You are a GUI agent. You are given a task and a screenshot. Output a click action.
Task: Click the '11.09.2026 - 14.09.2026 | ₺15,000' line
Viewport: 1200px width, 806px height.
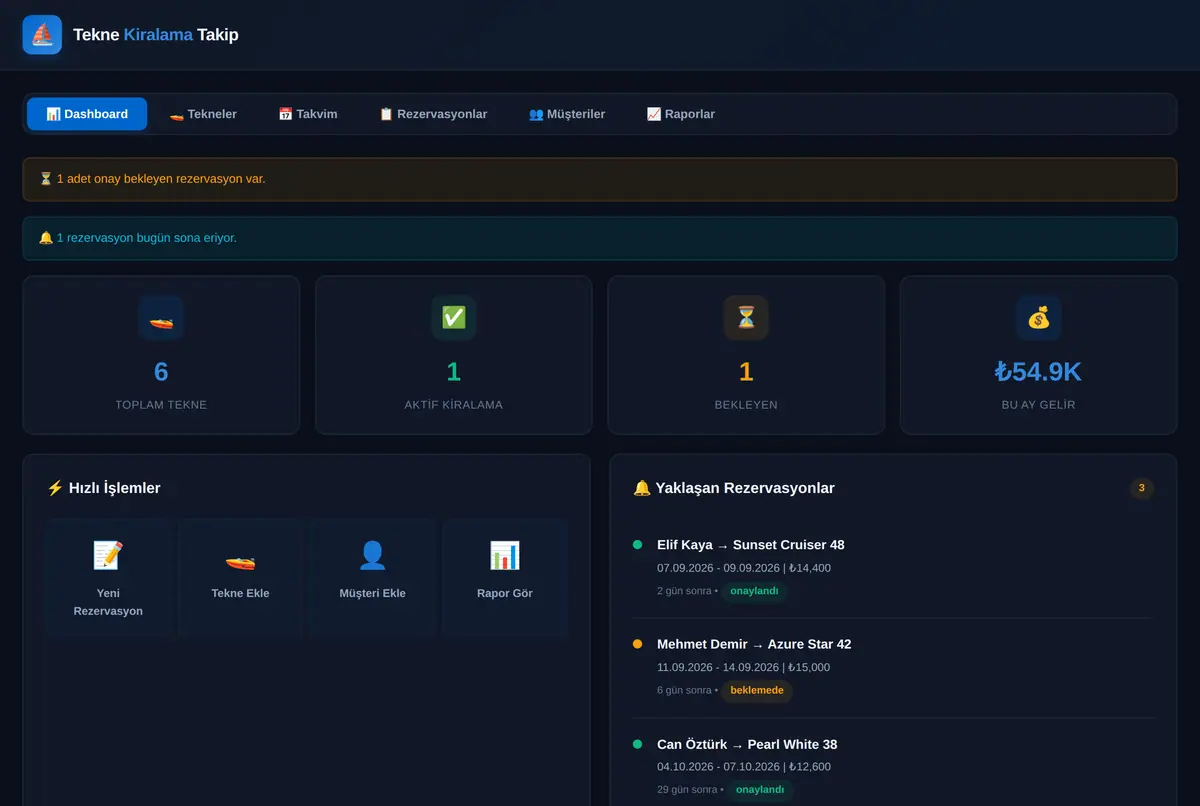[x=744, y=667]
